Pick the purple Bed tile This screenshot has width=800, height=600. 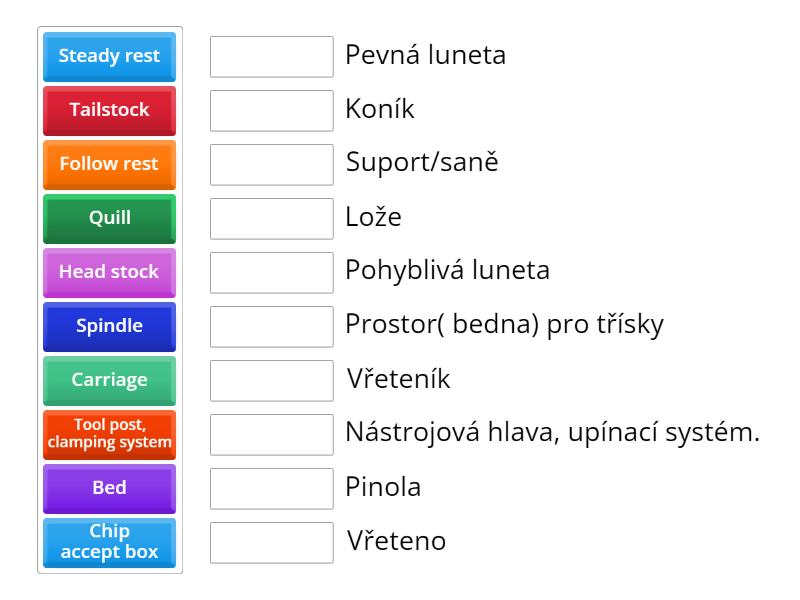tap(109, 488)
